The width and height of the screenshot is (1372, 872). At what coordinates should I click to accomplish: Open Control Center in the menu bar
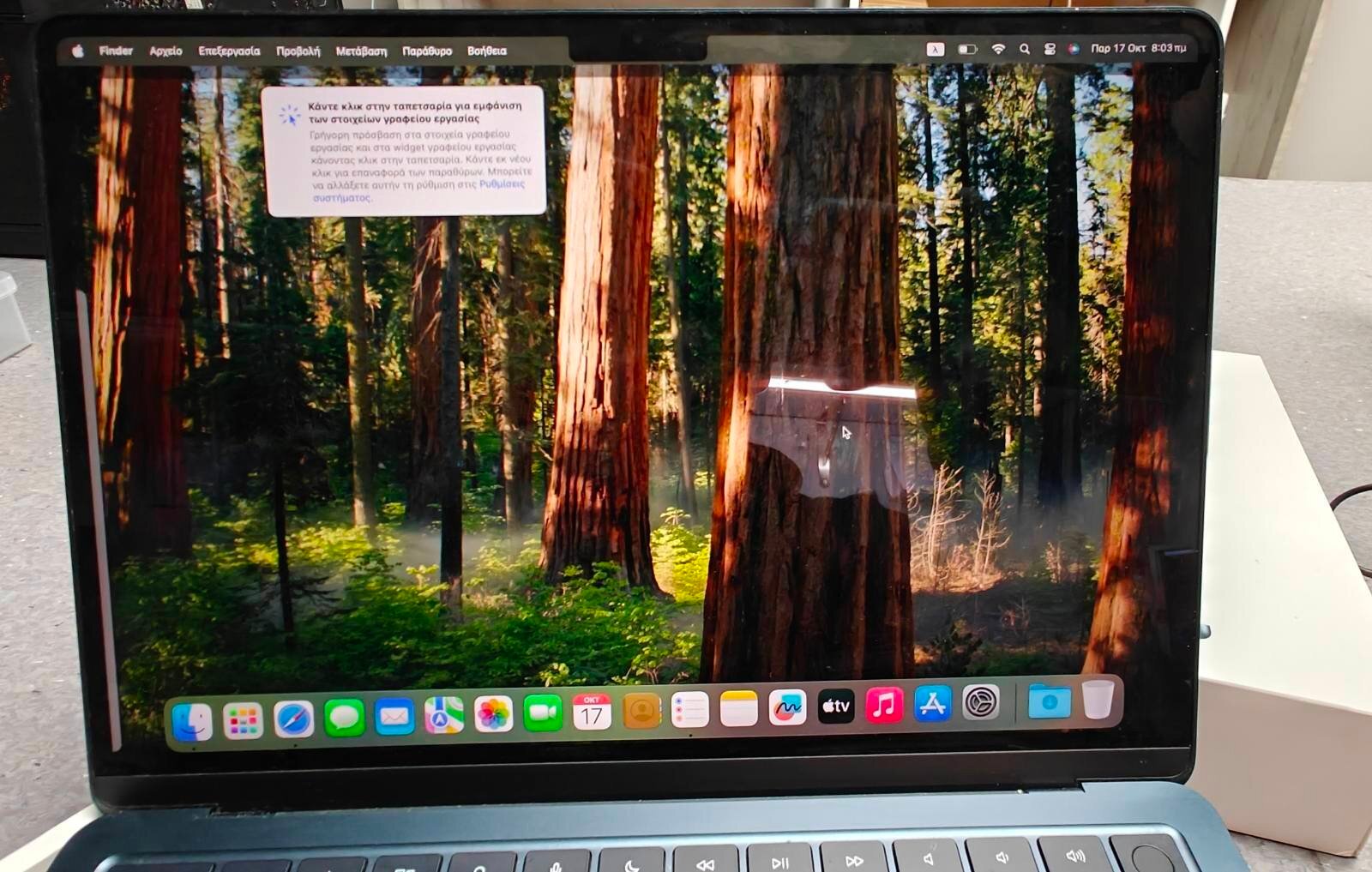tap(1049, 49)
